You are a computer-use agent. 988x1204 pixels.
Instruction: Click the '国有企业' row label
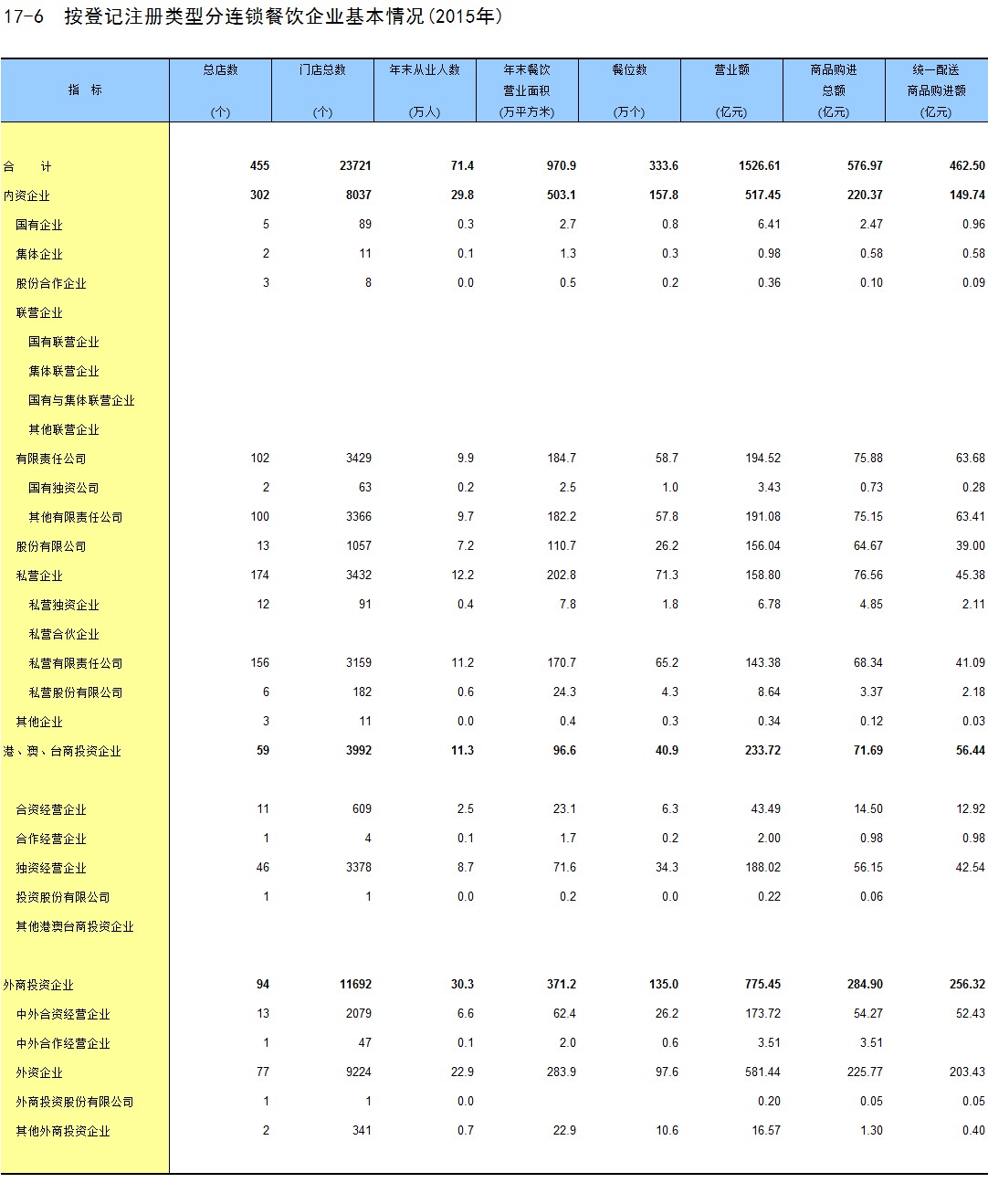click(x=39, y=225)
